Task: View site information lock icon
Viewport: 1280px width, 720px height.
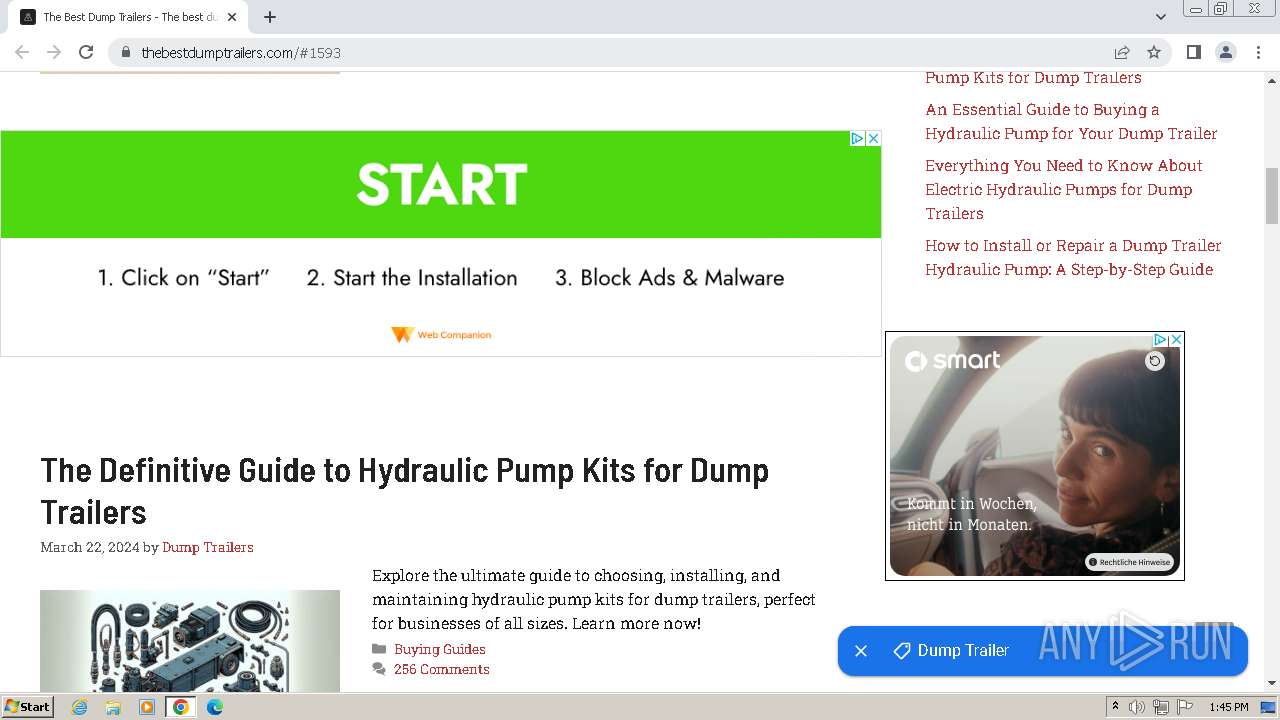Action: click(126, 52)
